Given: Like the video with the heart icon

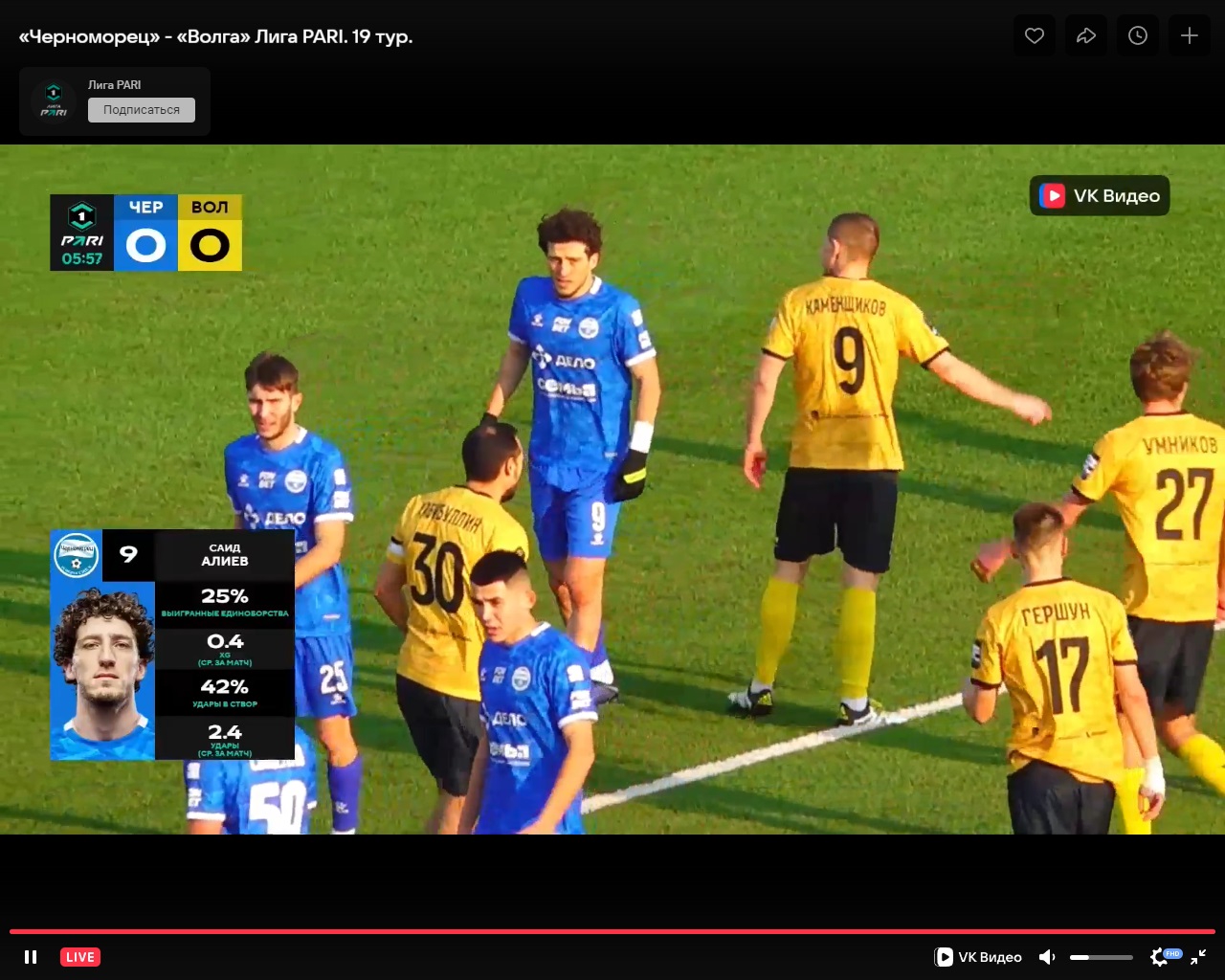Looking at the screenshot, I should pyautogui.click(x=1035, y=35).
